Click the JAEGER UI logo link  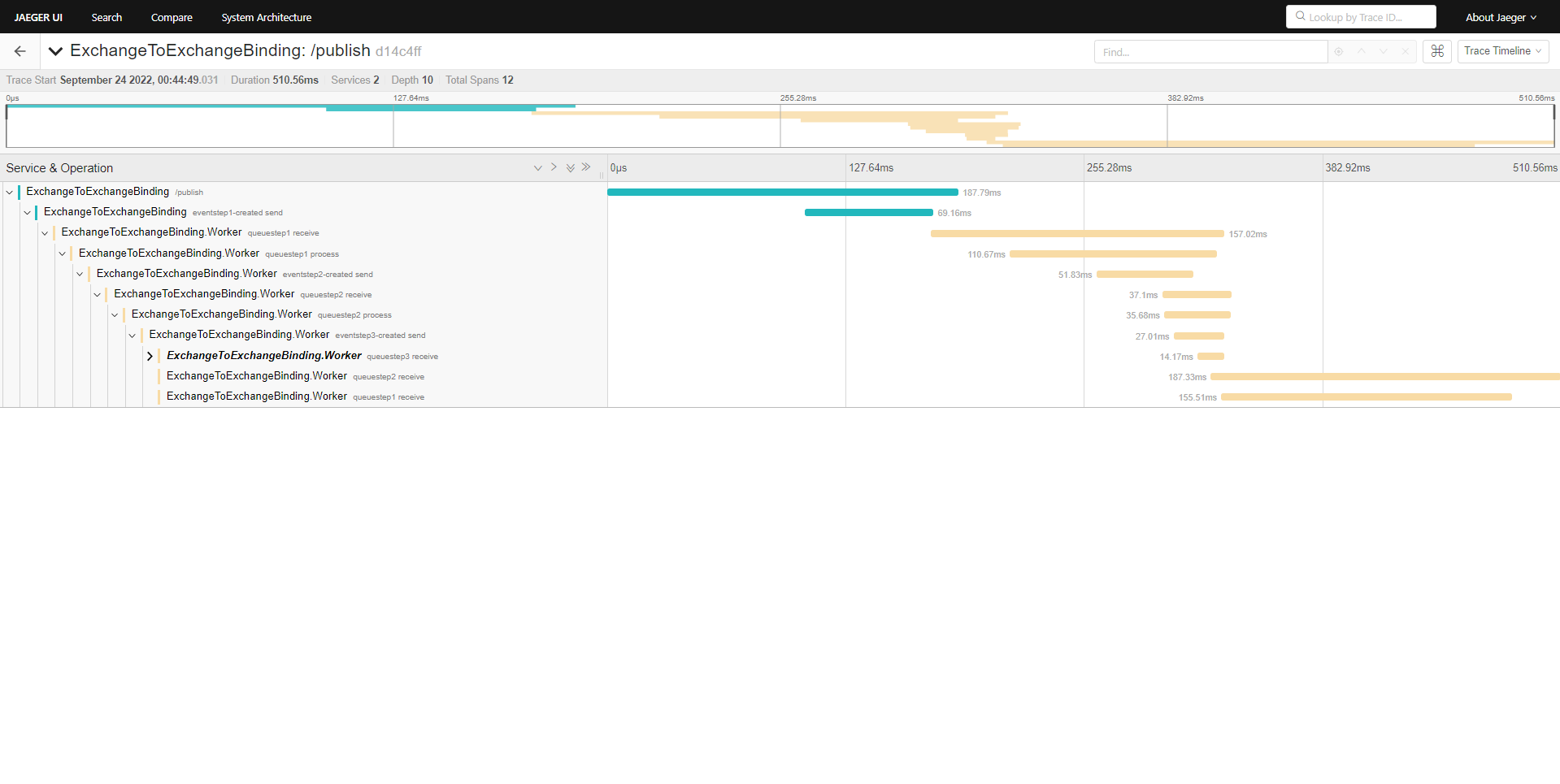pos(37,17)
